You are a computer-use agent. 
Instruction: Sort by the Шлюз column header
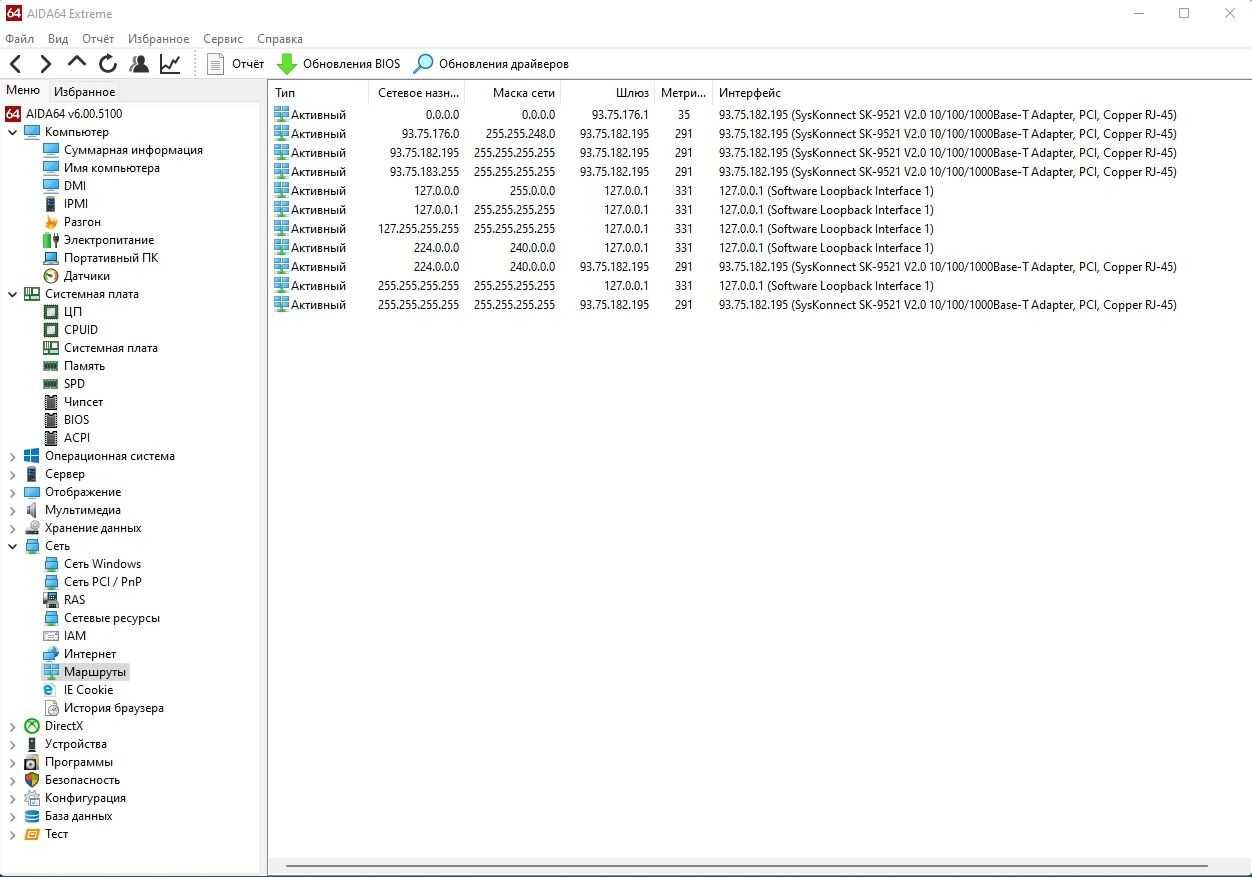607,93
